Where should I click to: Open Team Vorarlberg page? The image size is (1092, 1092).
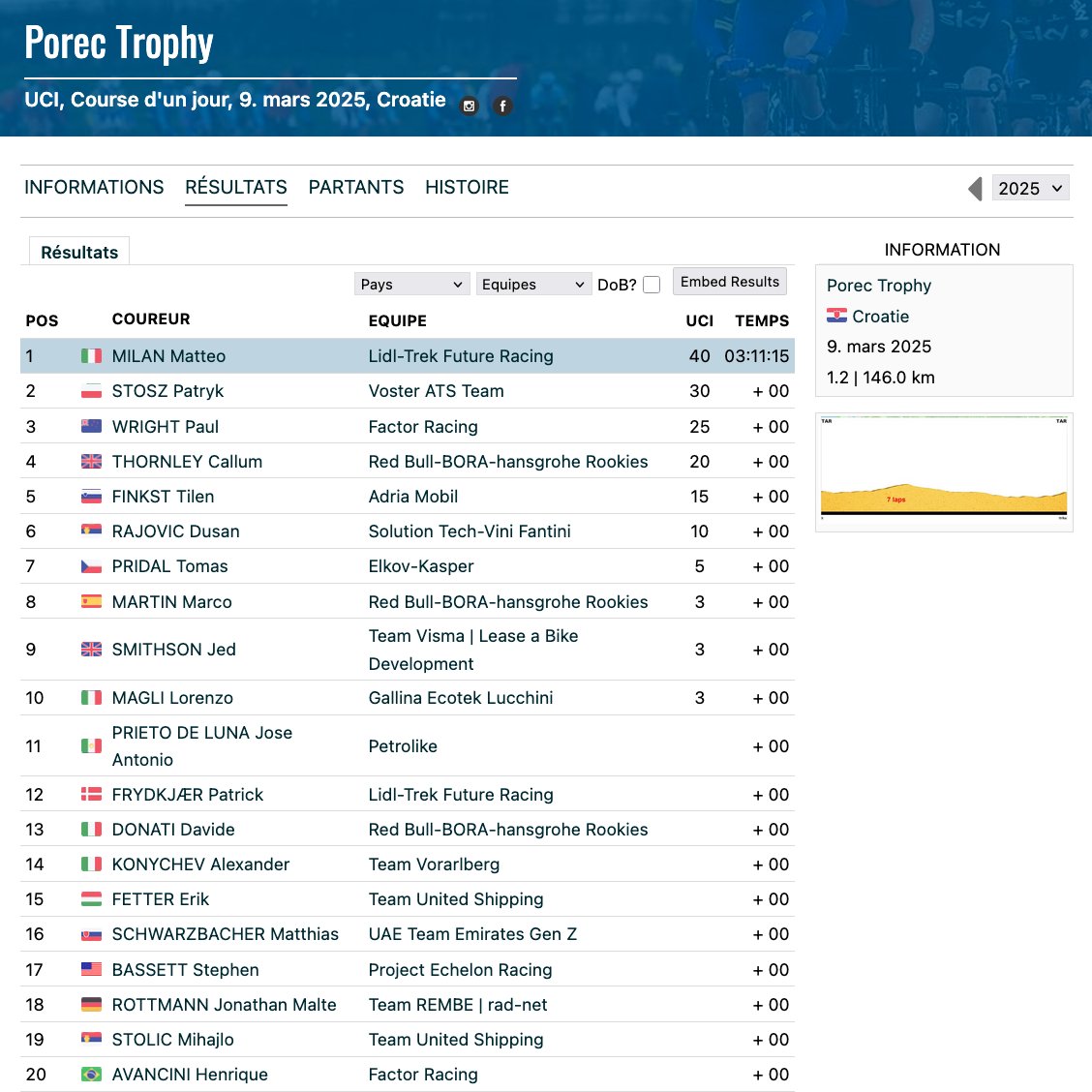[x=434, y=864]
